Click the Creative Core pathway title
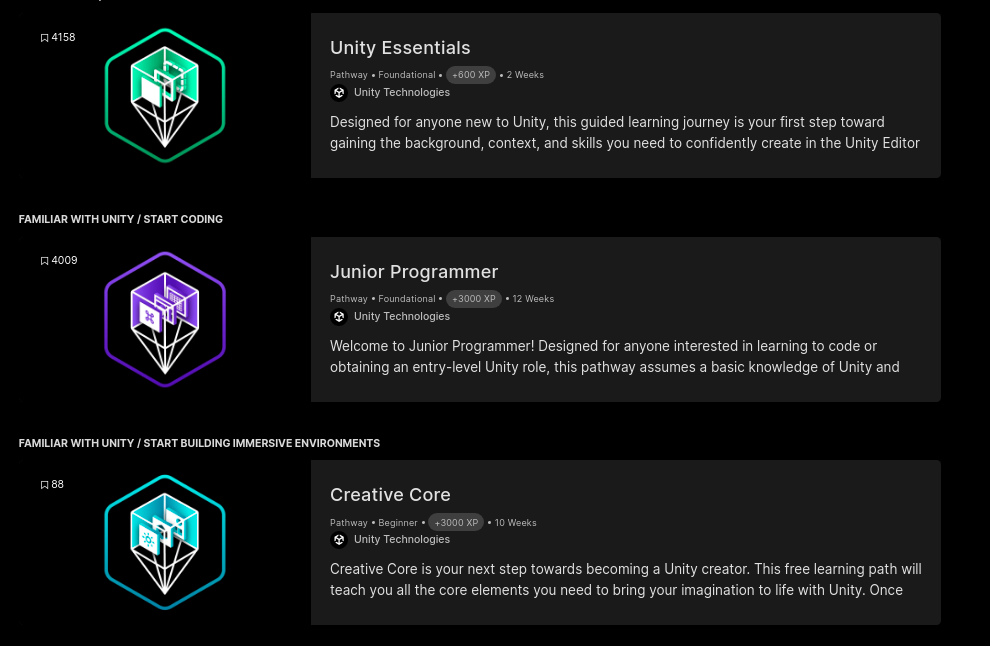990x646 pixels. pos(390,494)
